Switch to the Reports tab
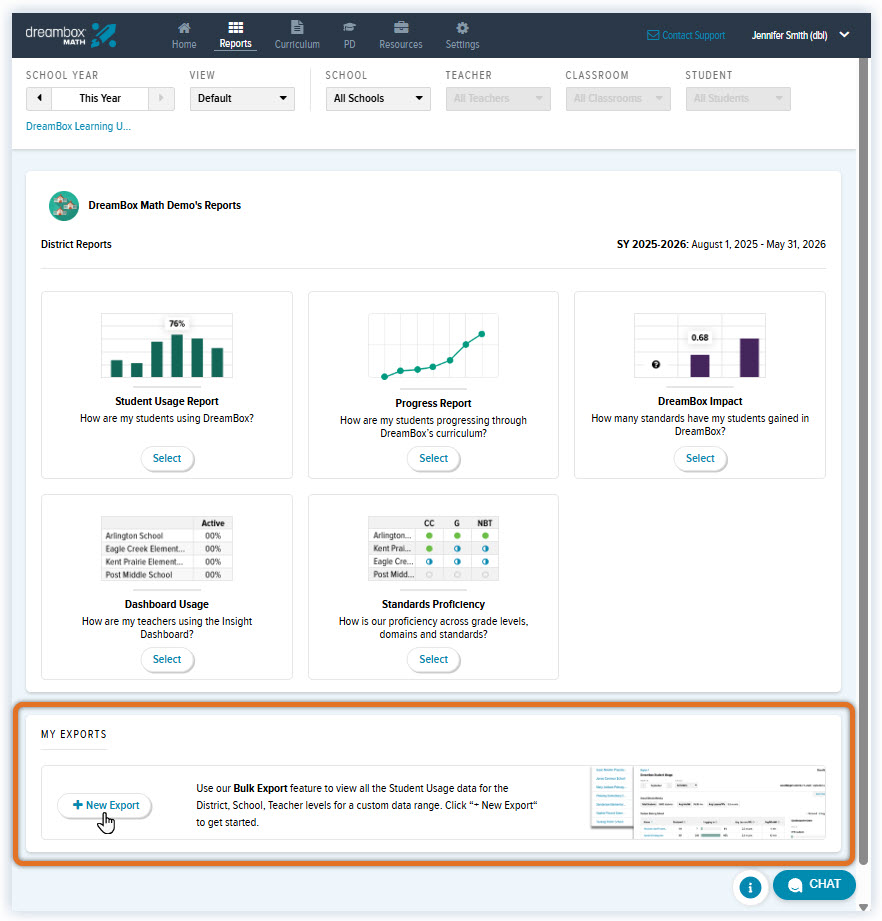The width and height of the screenshot is (882, 921). tap(235, 35)
